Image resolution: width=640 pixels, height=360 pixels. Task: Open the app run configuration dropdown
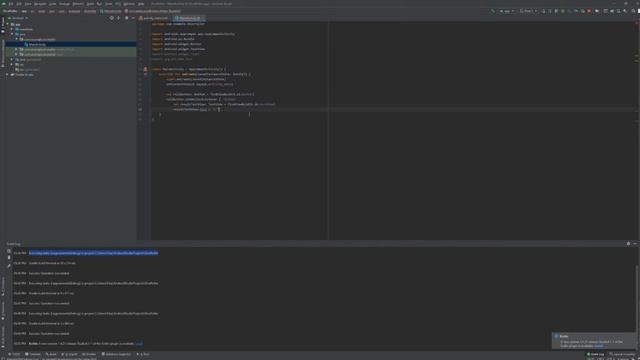click(507, 11)
